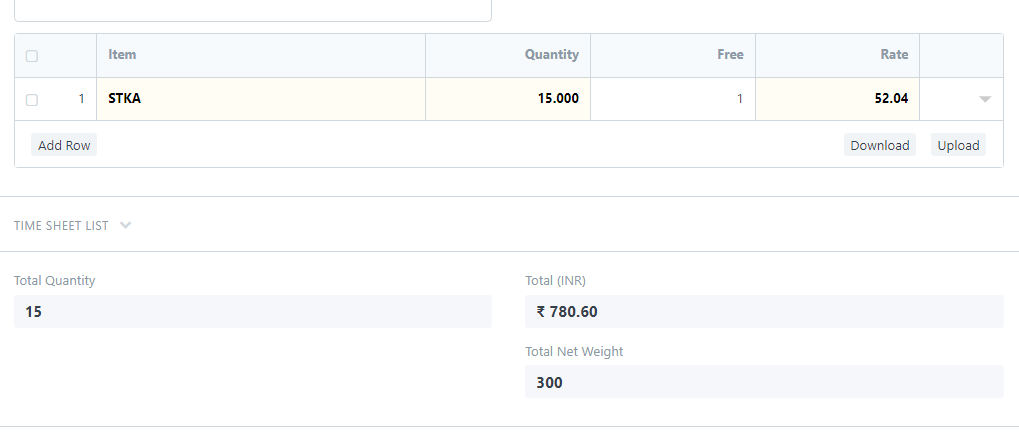1019x440 pixels.
Task: Tick the select-all checkbox in table header
Action: pyautogui.click(x=32, y=56)
